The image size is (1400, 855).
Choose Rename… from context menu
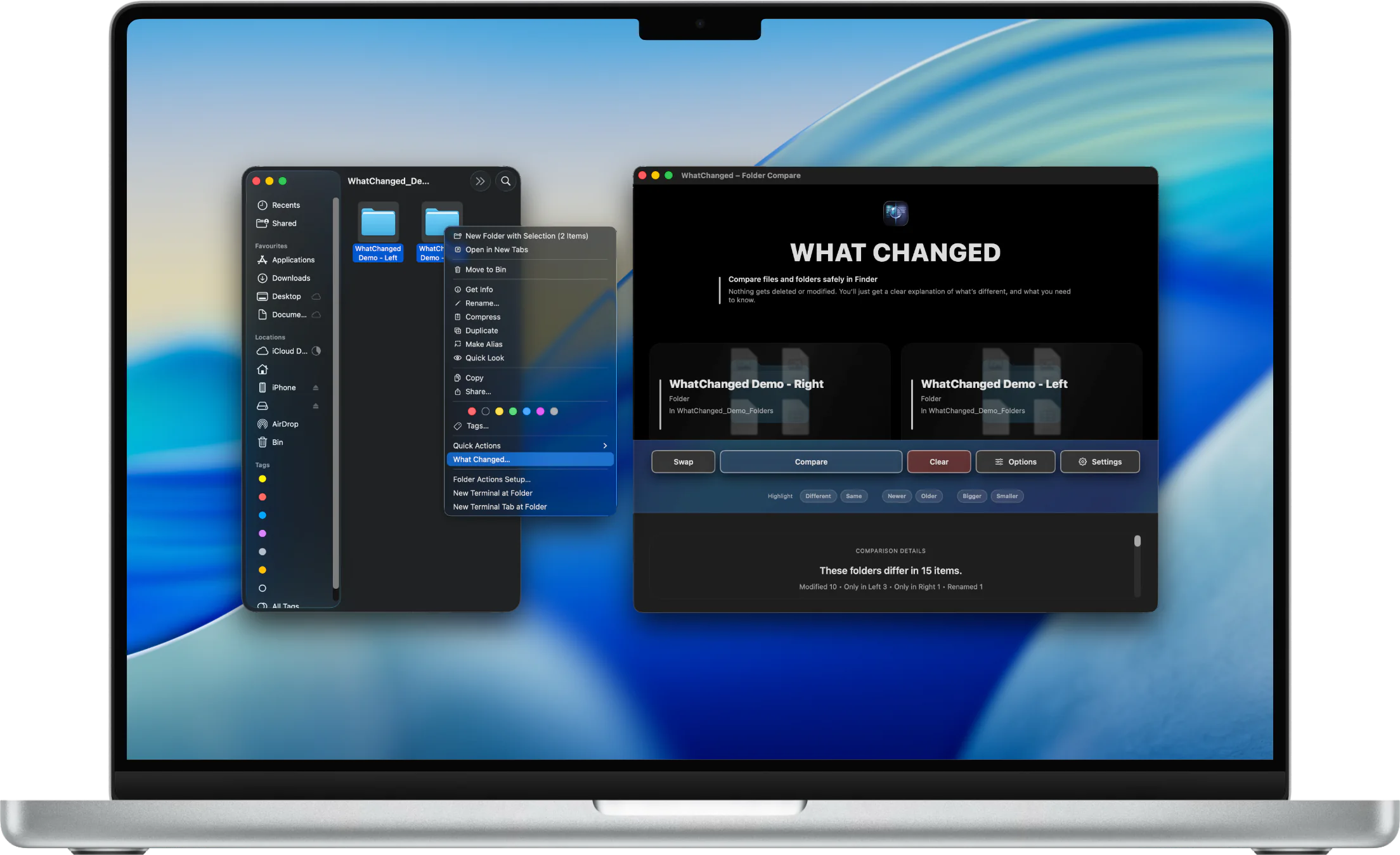pyautogui.click(x=530, y=304)
